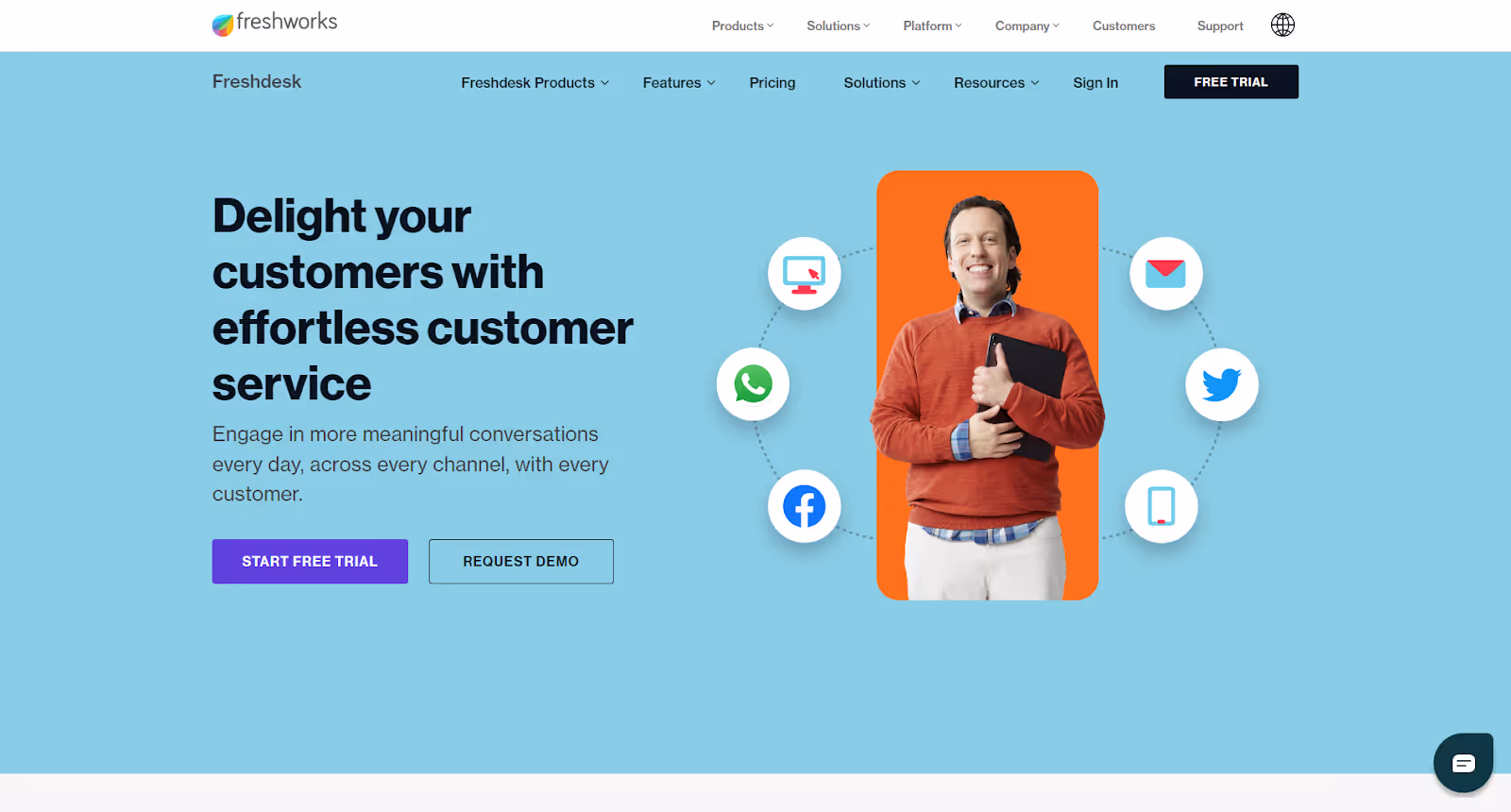The image size is (1511, 812).
Task: Go to the Customers page
Action: (x=1124, y=26)
